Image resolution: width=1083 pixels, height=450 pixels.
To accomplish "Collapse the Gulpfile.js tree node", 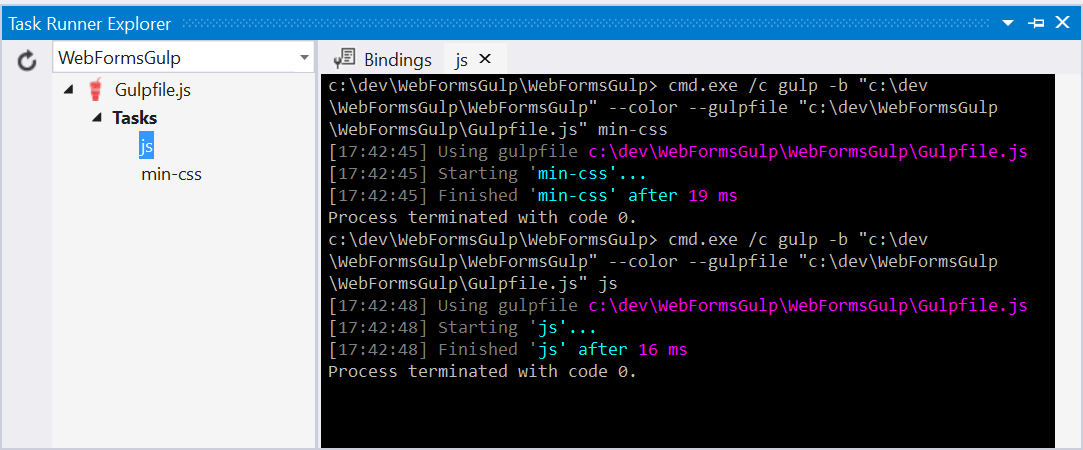I will coord(68,90).
